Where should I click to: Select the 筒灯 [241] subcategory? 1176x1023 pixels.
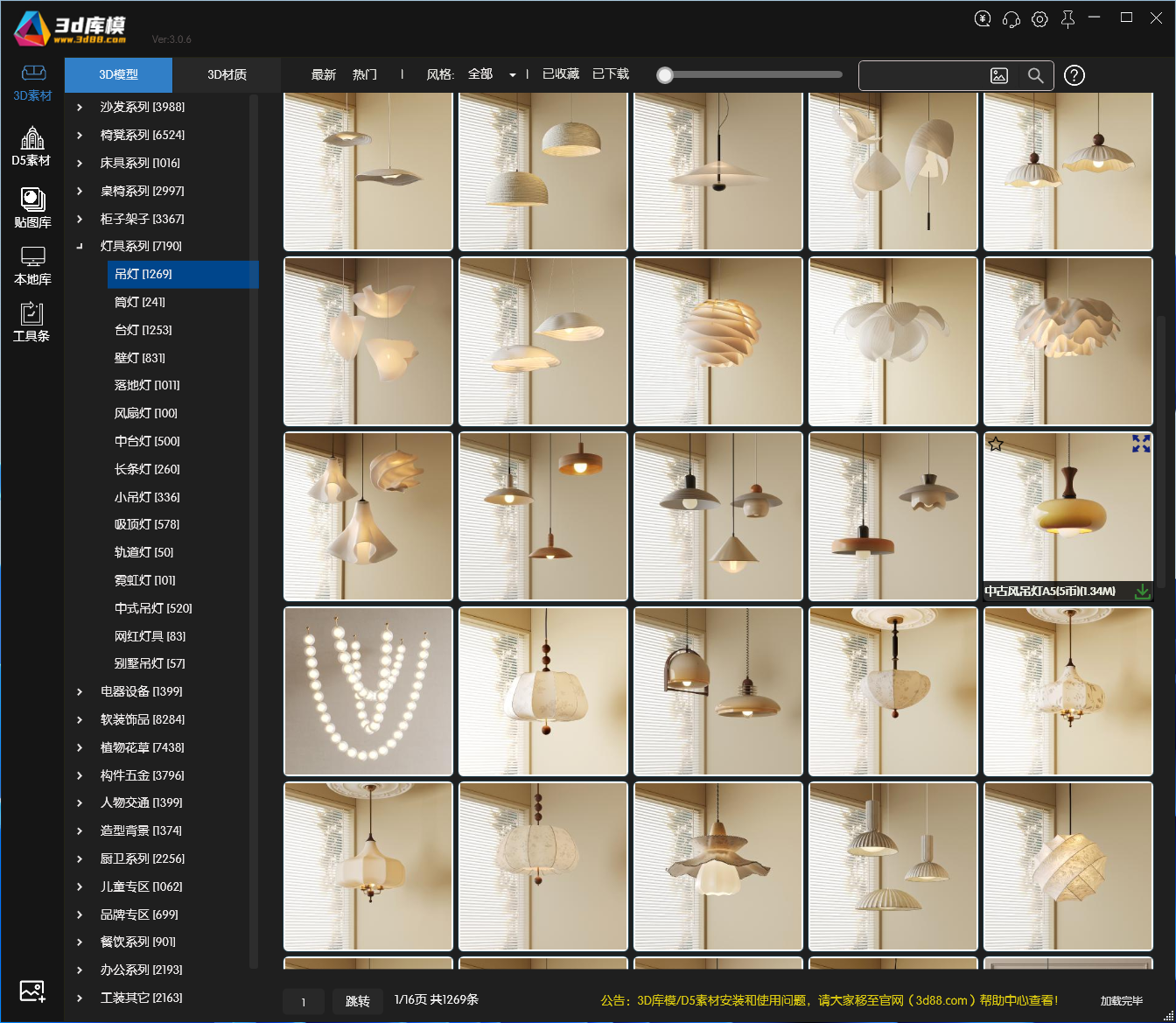[x=140, y=302]
